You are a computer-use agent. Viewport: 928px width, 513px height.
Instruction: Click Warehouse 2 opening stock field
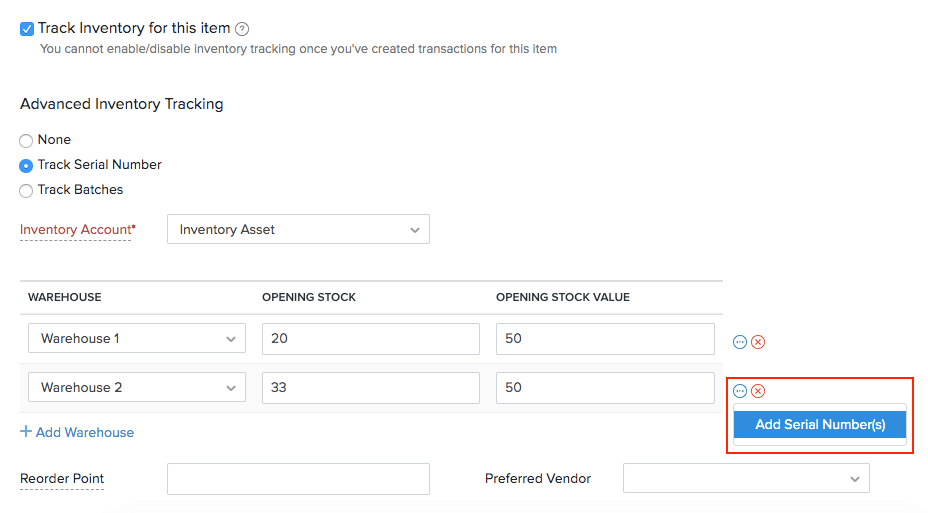(370, 387)
